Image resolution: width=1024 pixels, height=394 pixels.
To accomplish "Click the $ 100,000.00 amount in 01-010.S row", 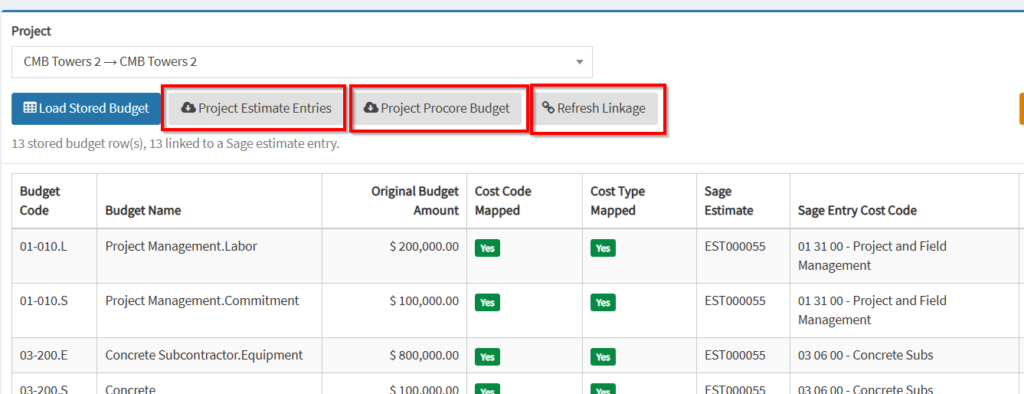I will click(x=424, y=301).
